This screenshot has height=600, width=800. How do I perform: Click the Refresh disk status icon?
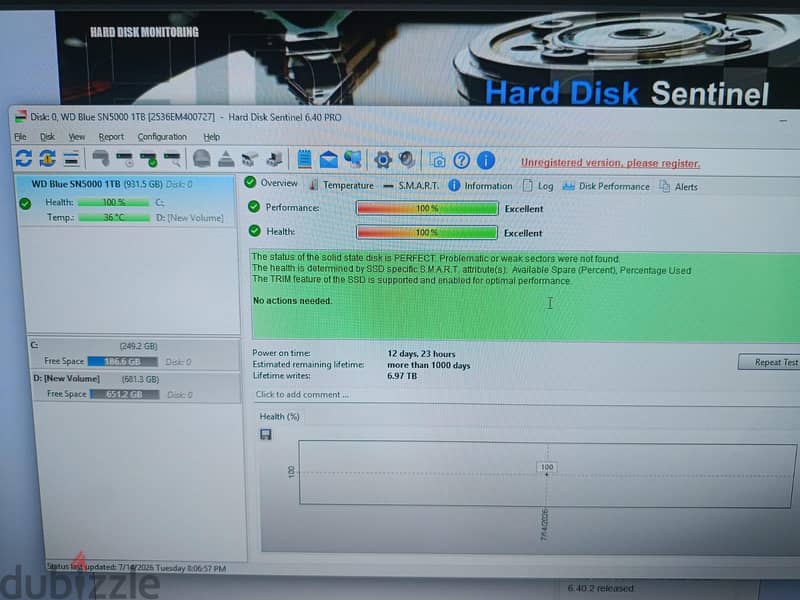point(23,159)
